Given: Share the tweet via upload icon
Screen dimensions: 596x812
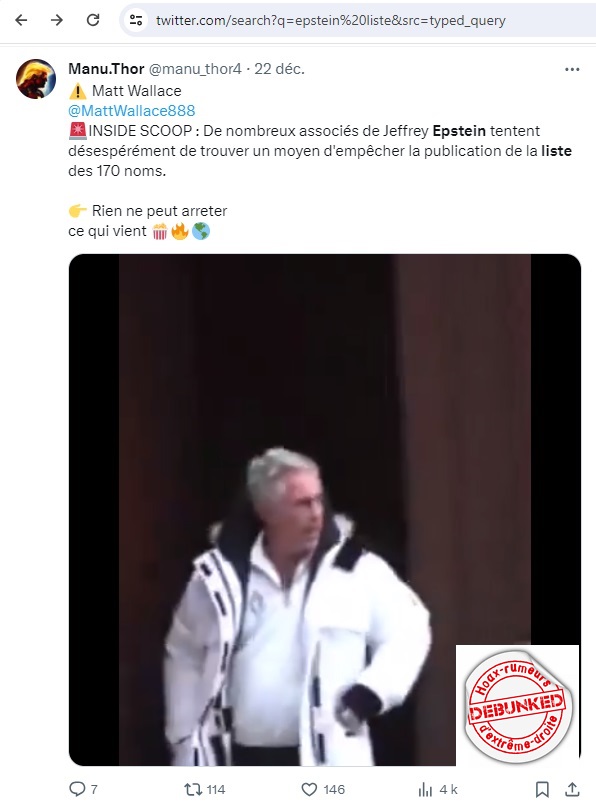Looking at the screenshot, I should pyautogui.click(x=572, y=789).
